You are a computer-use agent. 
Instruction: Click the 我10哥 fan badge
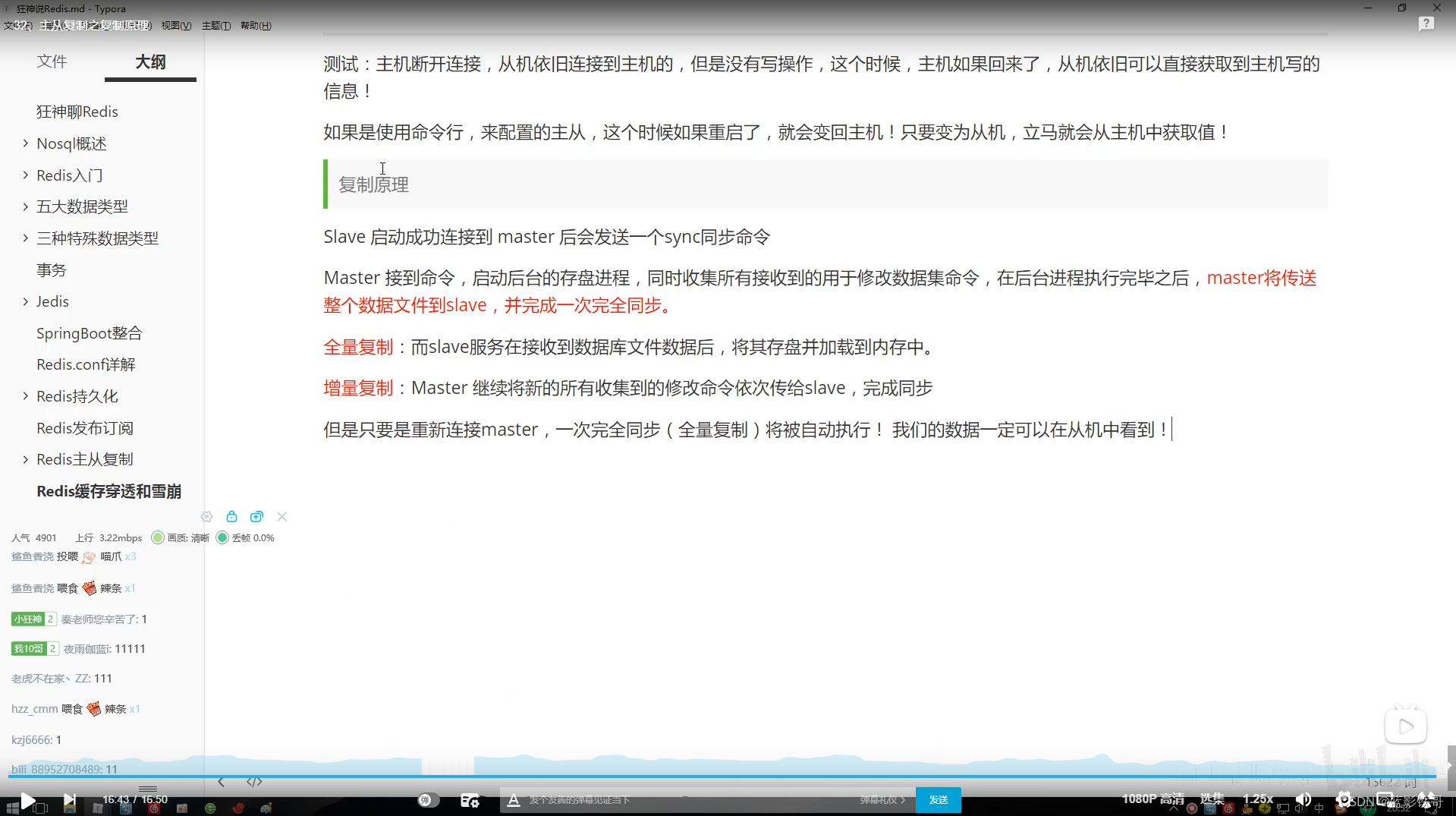pyautogui.click(x=35, y=649)
